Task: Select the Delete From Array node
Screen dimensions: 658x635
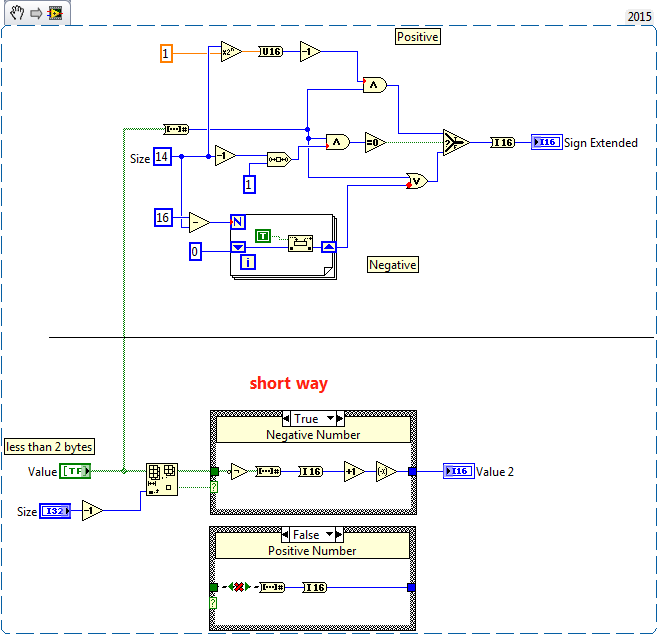Action: [x=162, y=479]
